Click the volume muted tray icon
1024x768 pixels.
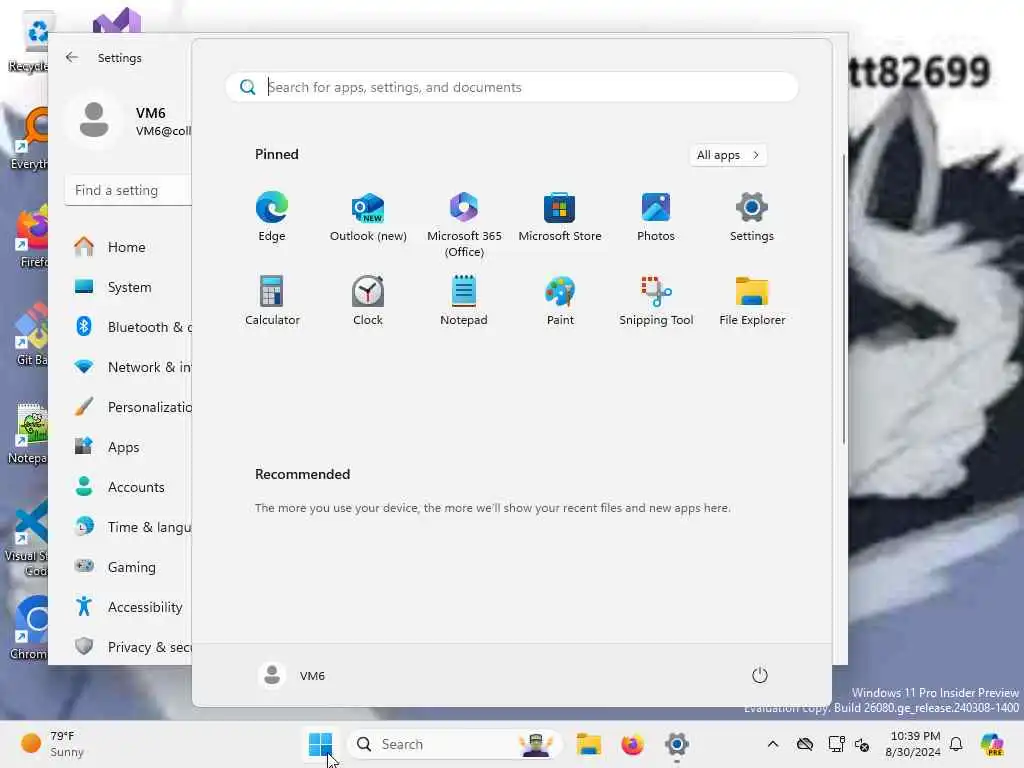tap(862, 744)
